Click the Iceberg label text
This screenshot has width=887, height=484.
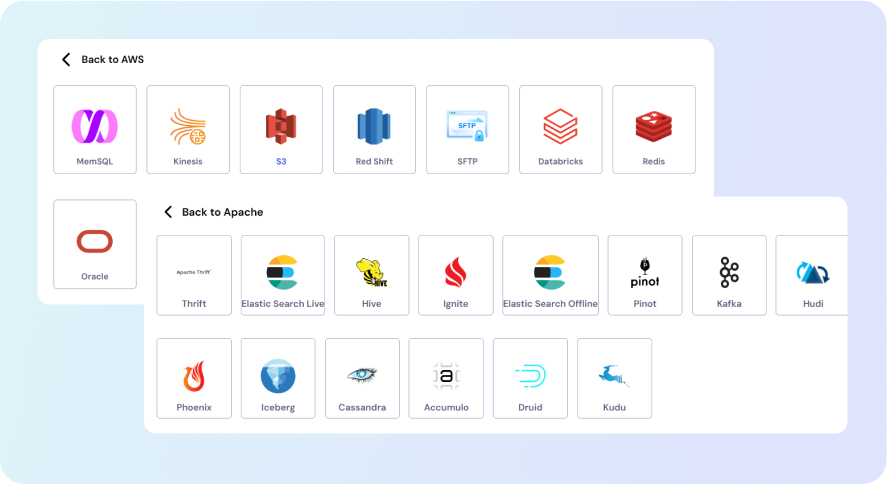(x=278, y=408)
